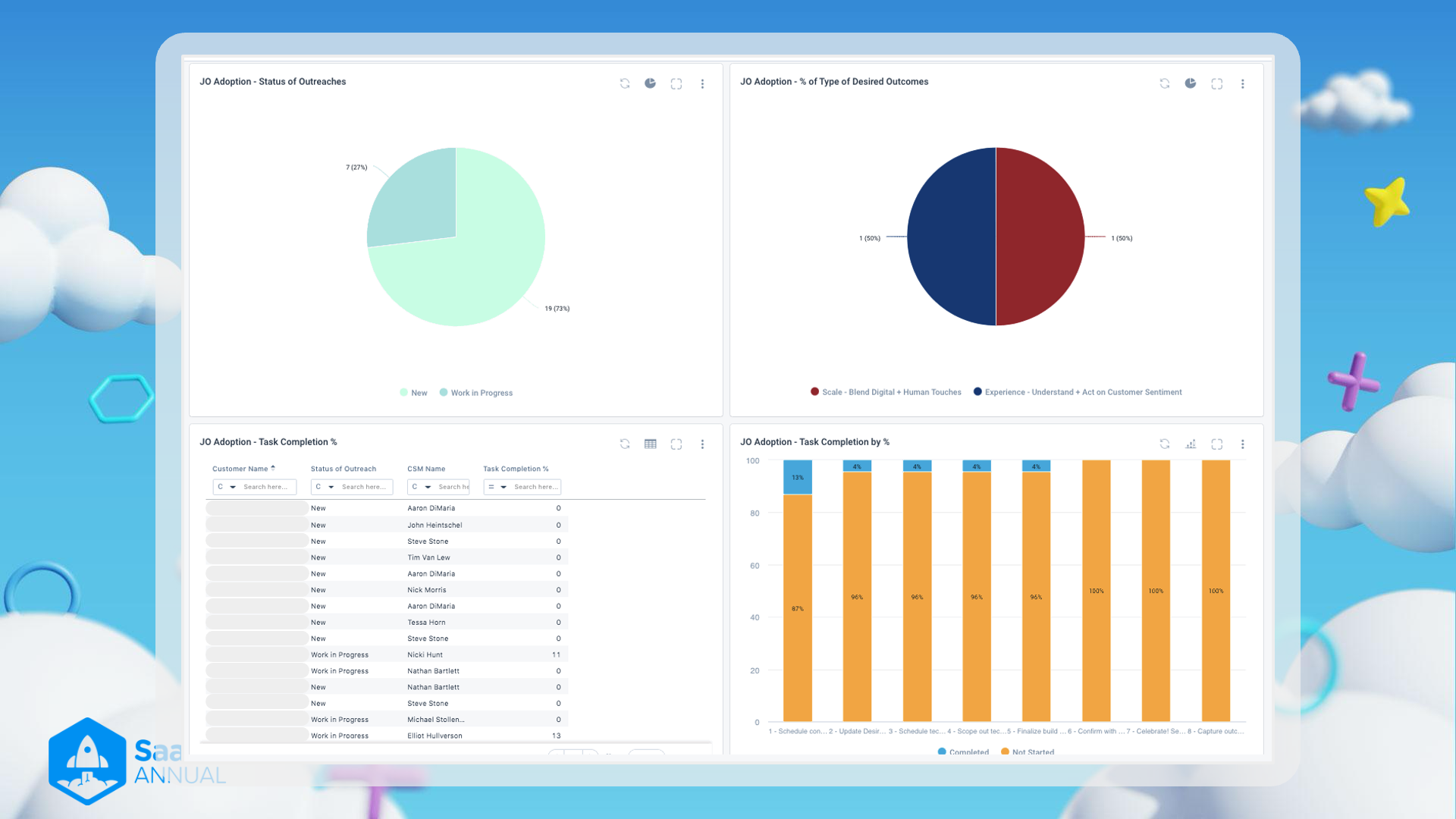Open more options for Task Completion by %
Image resolution: width=1456 pixels, height=819 pixels.
coord(1243,444)
